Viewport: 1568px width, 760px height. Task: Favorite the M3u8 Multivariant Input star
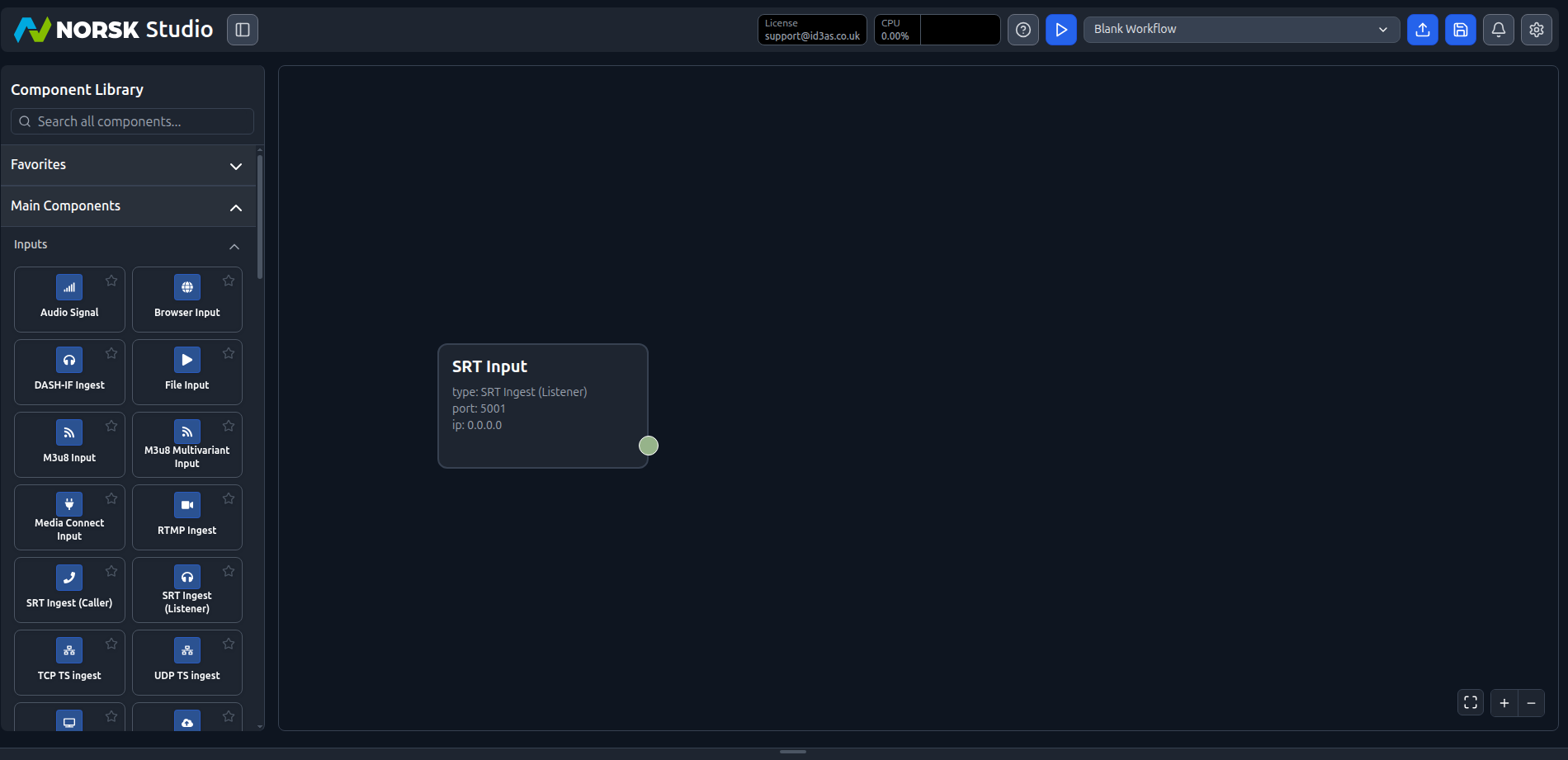(x=229, y=426)
